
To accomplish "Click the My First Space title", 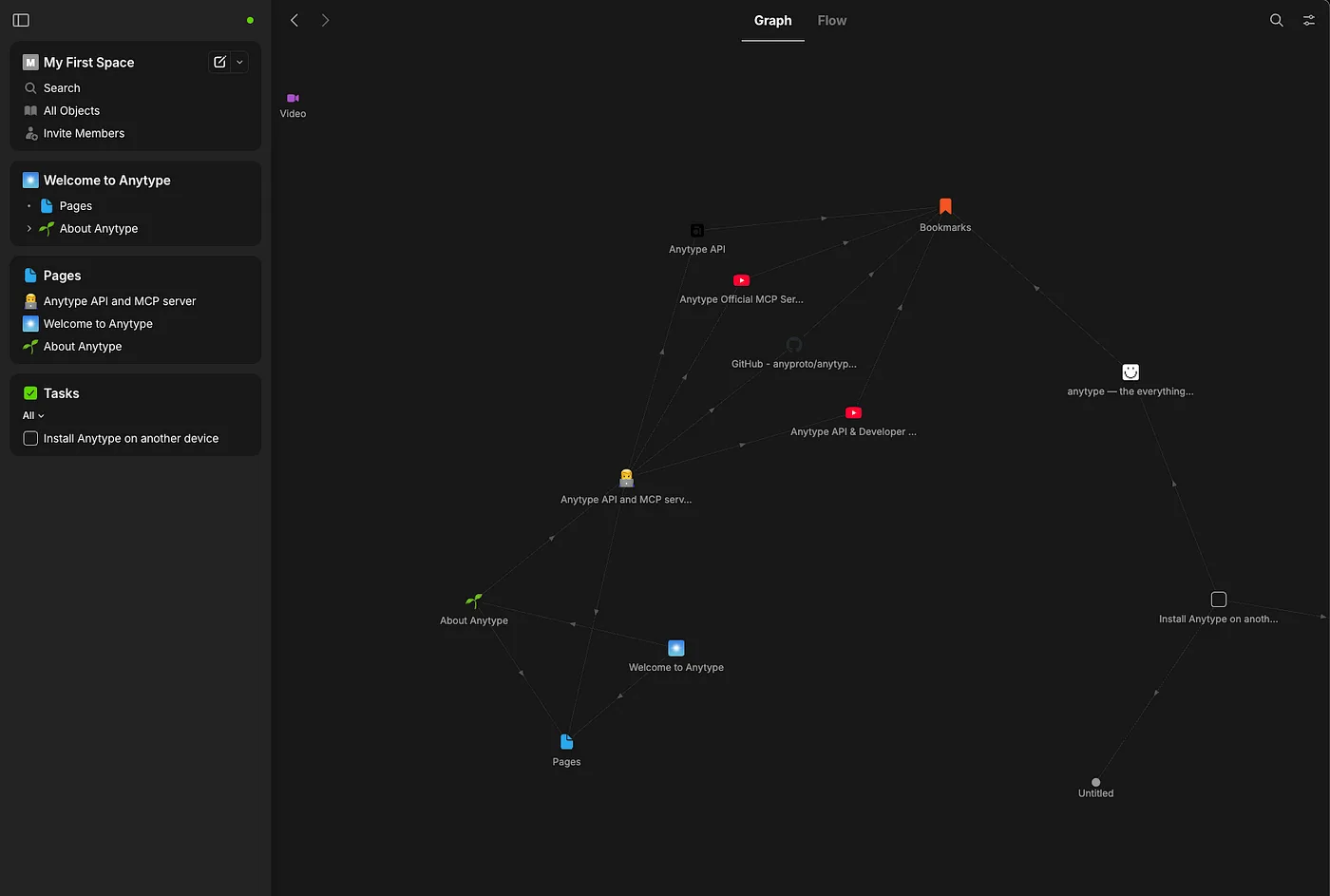I will pyautogui.click(x=88, y=62).
